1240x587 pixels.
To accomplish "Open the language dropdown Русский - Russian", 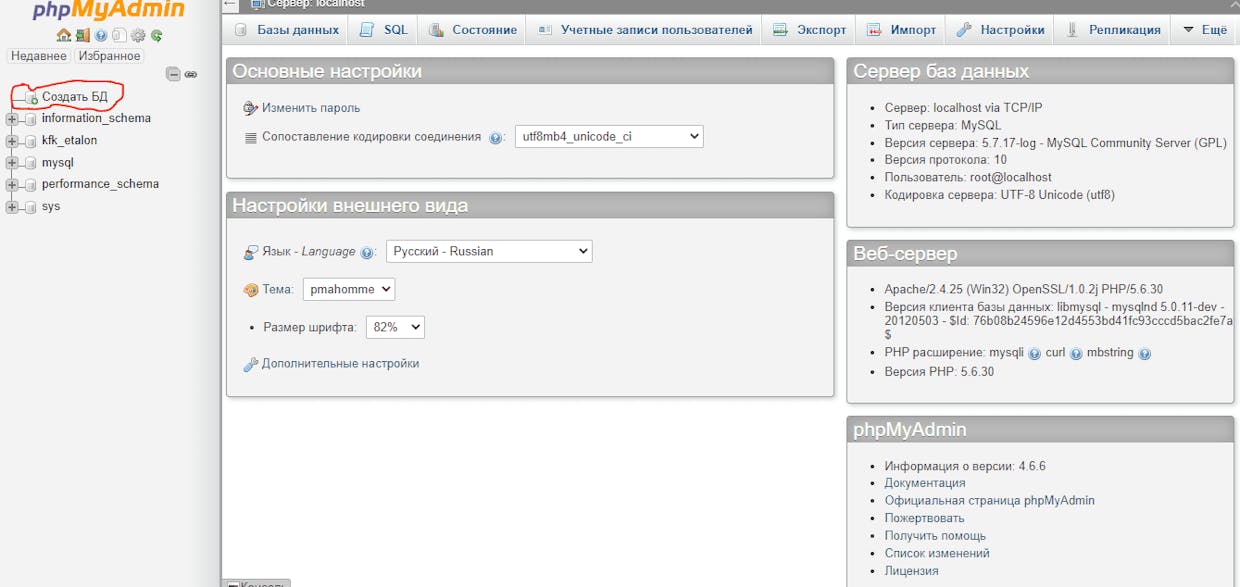I will pyautogui.click(x=489, y=252).
